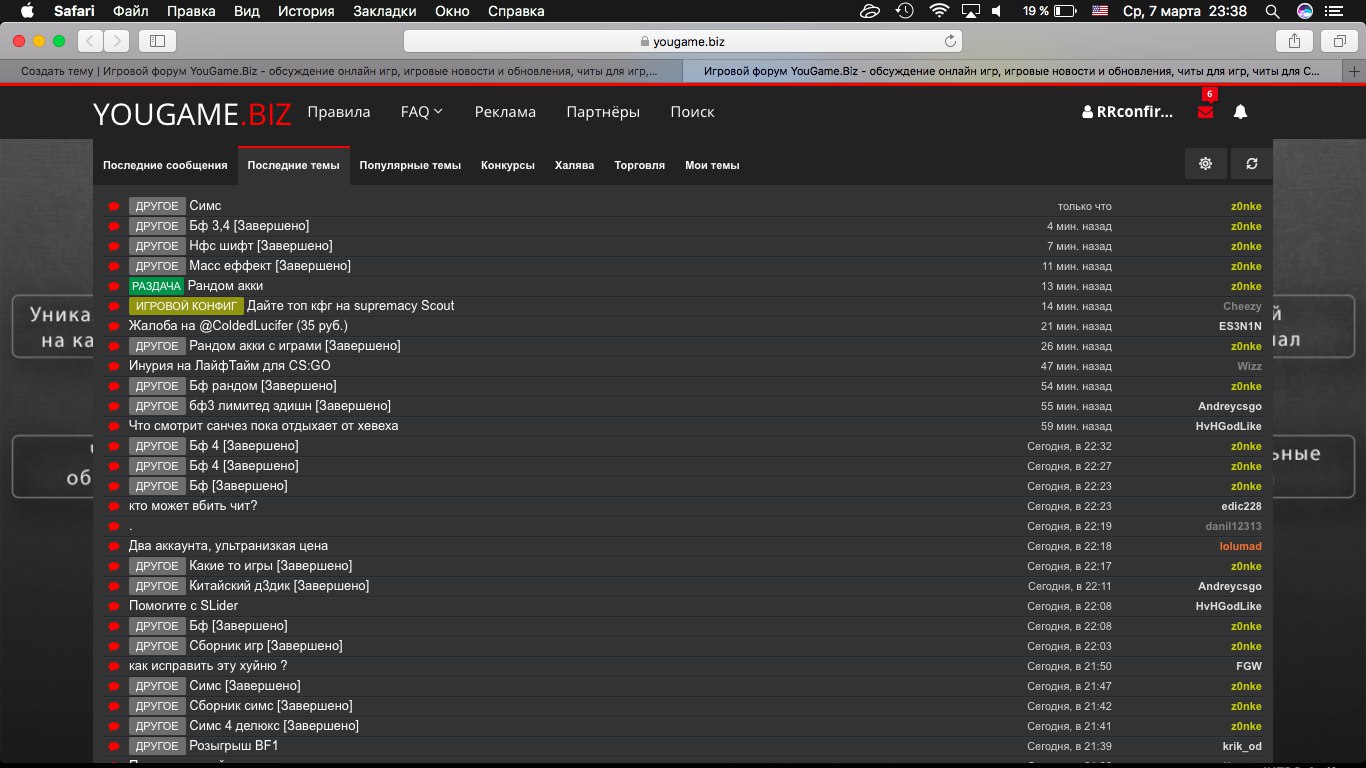Show the Safari sidebar
The width and height of the screenshot is (1366, 768).
[157, 41]
